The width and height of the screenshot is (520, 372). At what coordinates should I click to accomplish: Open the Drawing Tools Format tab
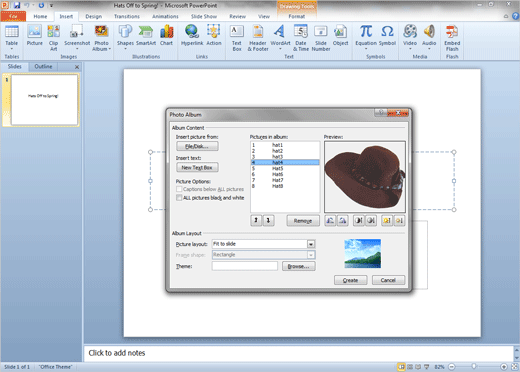[x=297, y=16]
